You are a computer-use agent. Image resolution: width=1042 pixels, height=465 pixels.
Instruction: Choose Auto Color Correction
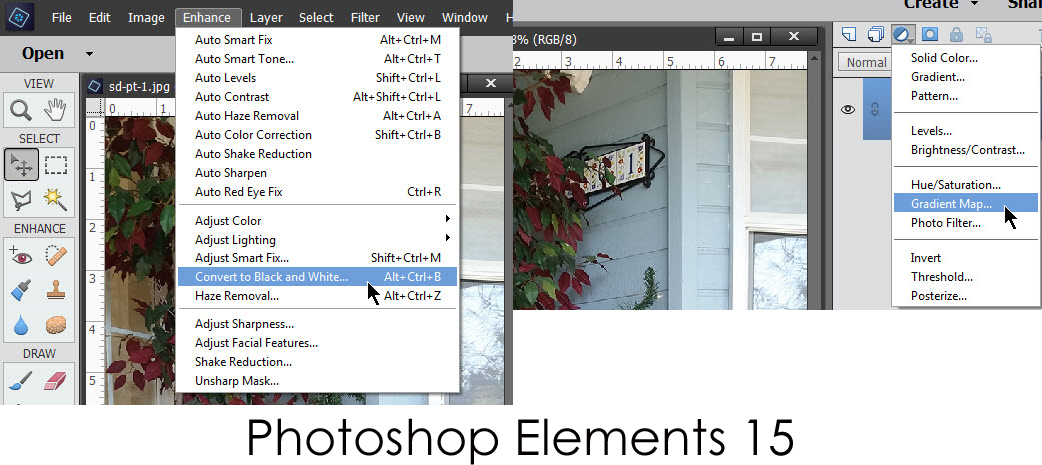pyautogui.click(x=318, y=135)
